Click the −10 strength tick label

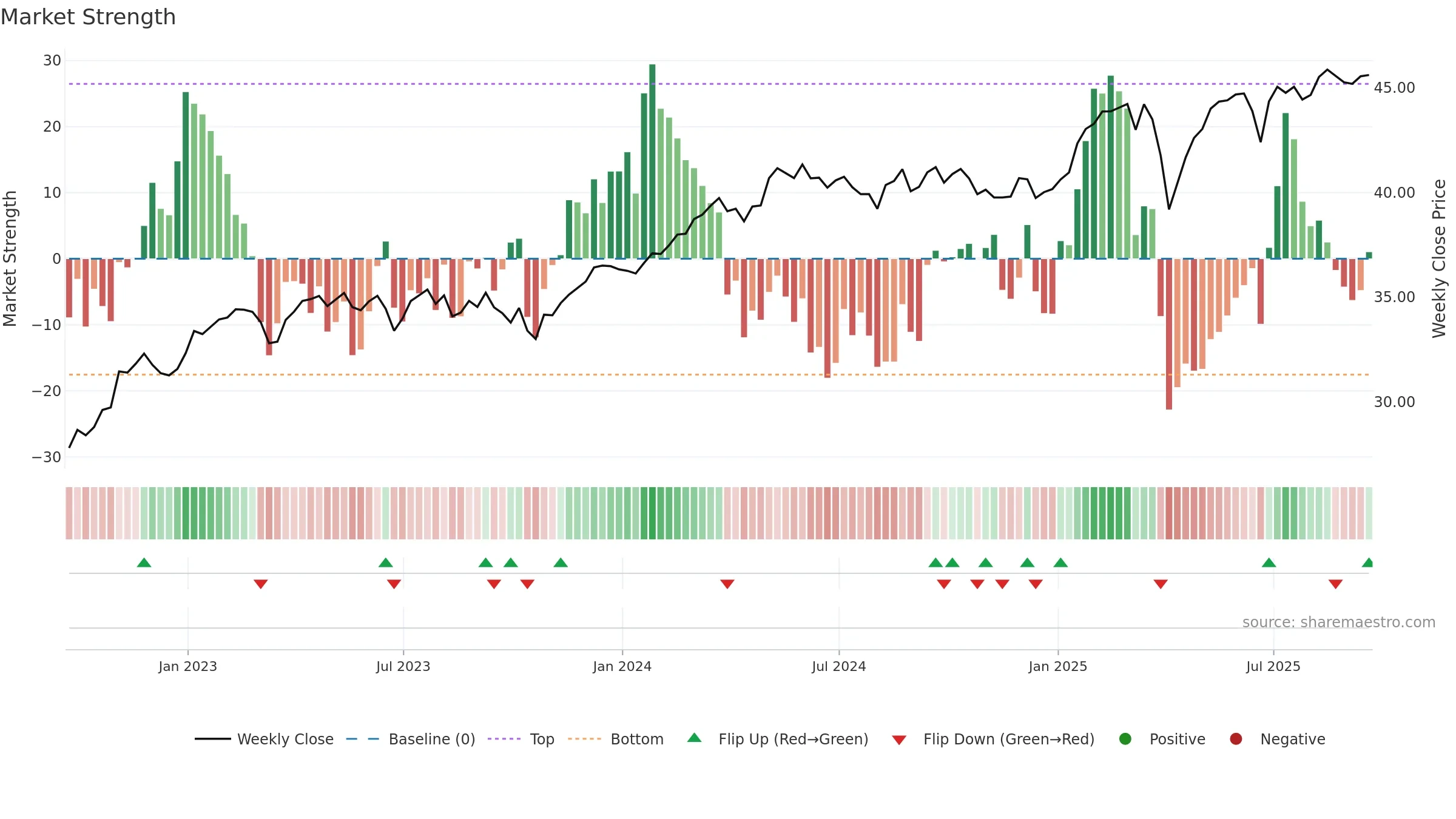tap(47, 325)
